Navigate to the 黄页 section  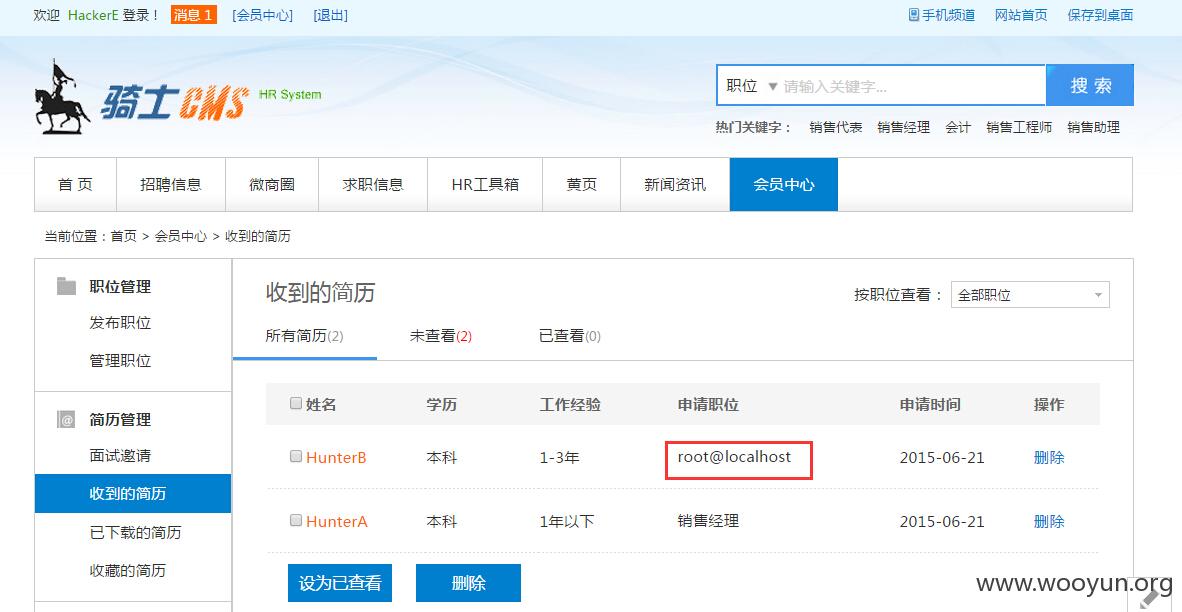pos(581,185)
